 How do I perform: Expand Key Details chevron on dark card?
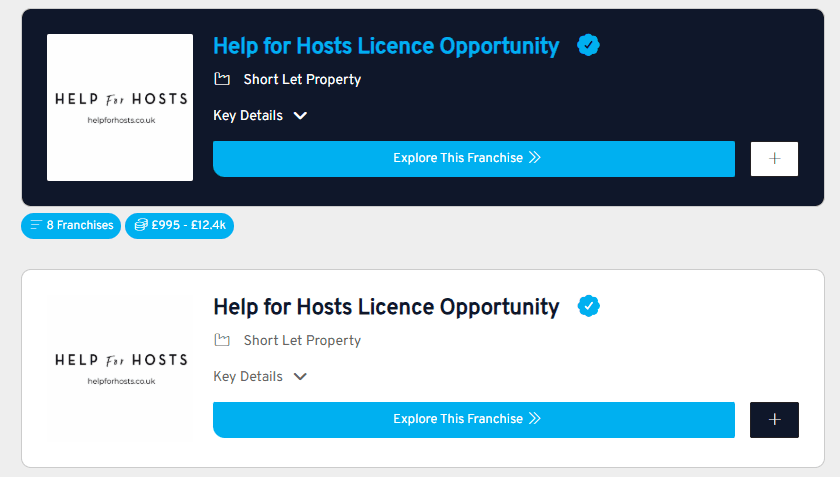[x=301, y=116]
